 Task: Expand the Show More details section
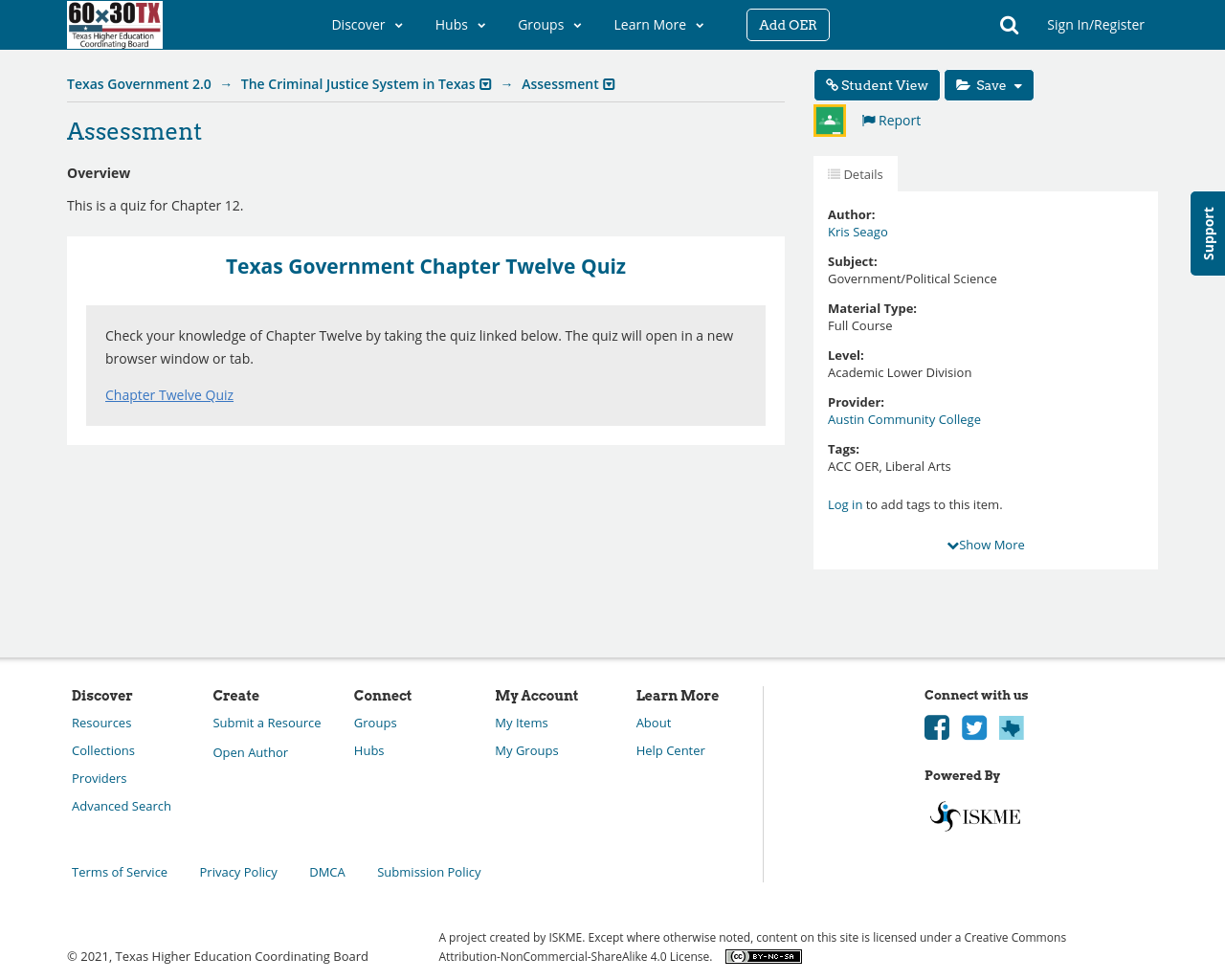click(985, 543)
